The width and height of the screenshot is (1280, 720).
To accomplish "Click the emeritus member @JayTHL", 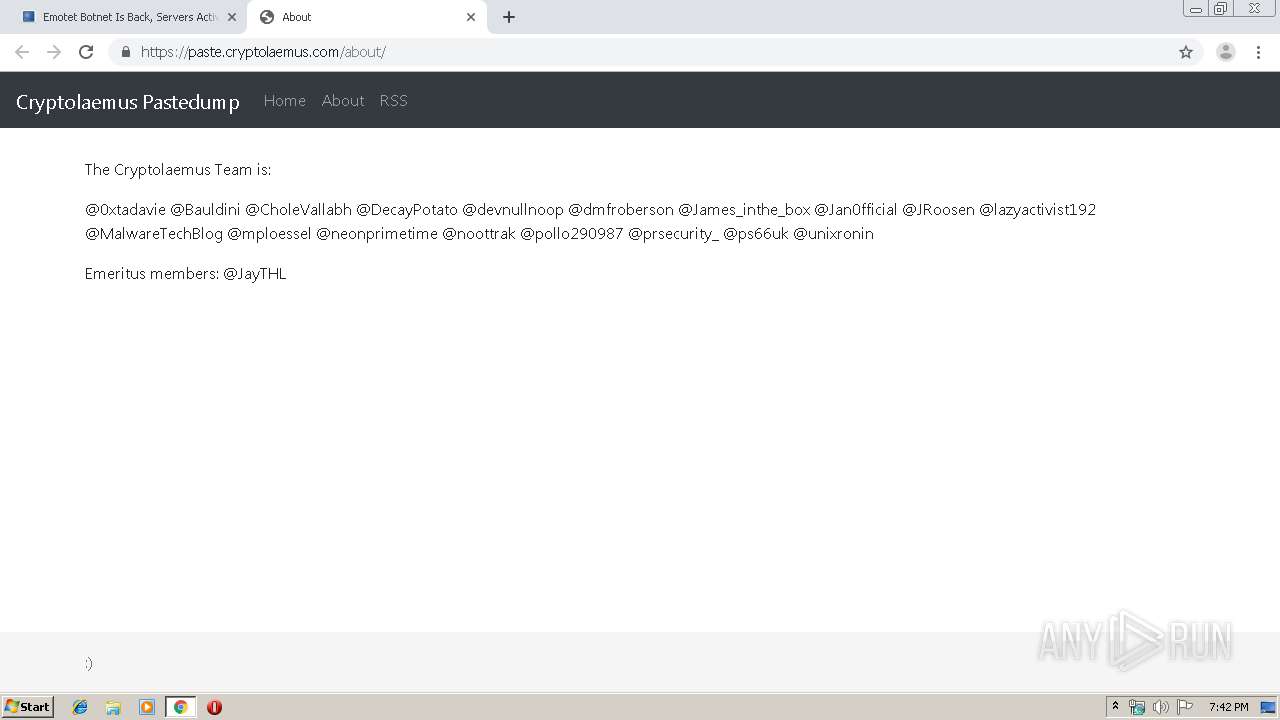I will [255, 273].
